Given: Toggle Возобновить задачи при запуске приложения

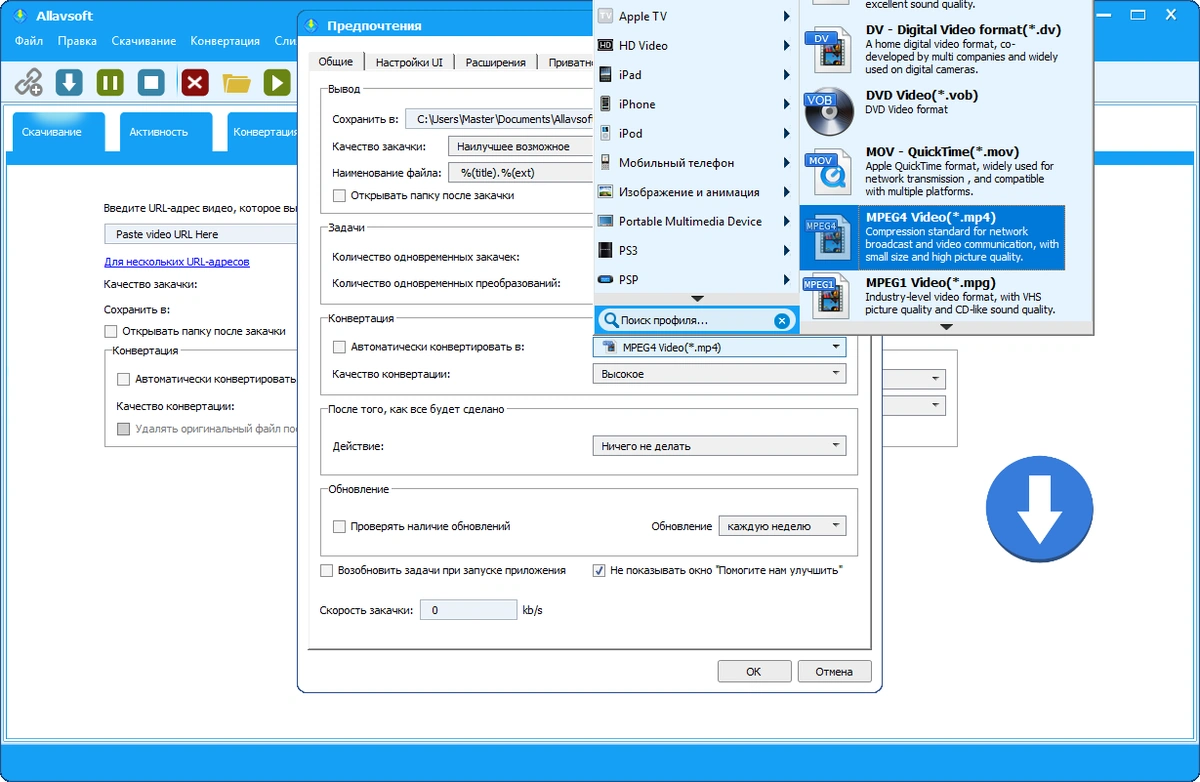Looking at the screenshot, I should pyautogui.click(x=326, y=570).
